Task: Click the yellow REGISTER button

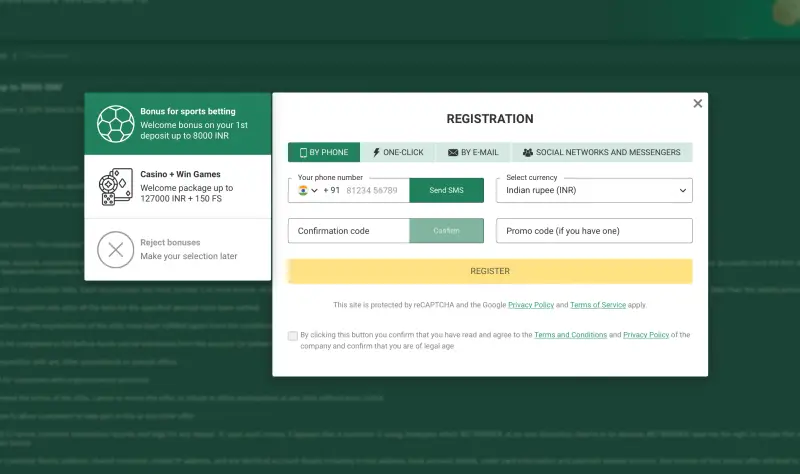Action: pos(490,271)
